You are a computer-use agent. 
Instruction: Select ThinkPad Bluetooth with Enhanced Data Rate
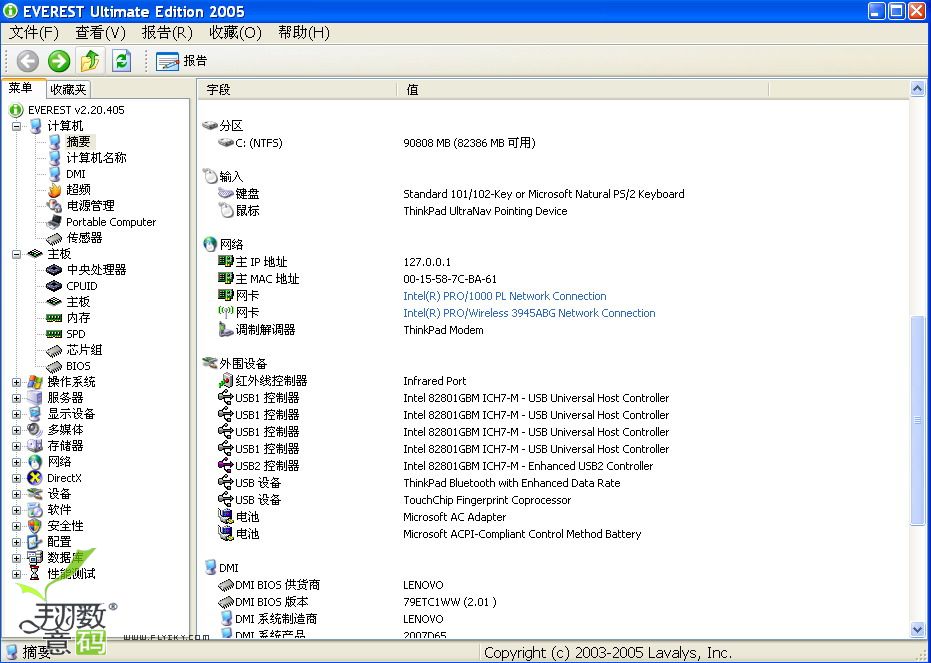(512, 483)
